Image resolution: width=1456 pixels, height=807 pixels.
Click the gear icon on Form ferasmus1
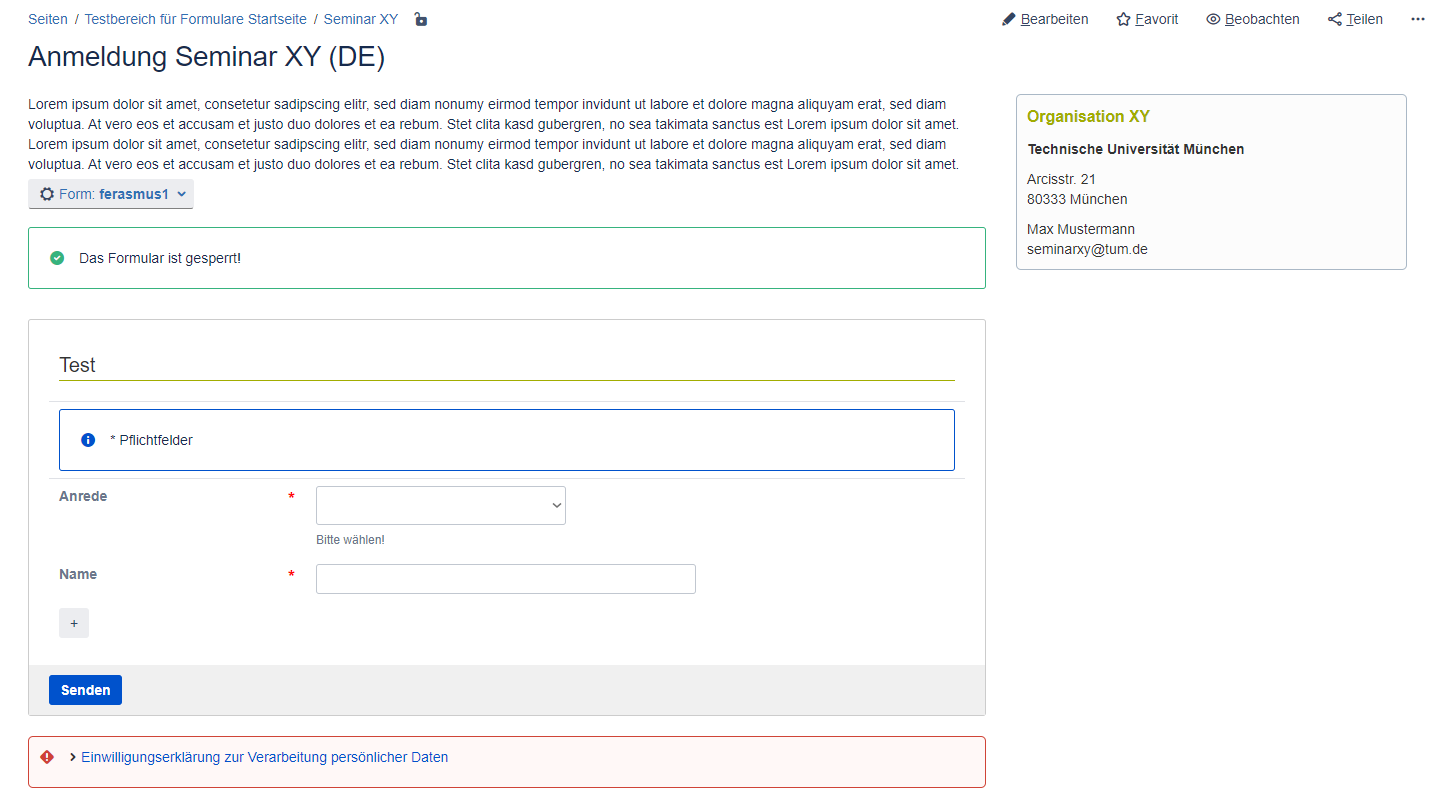(46, 194)
